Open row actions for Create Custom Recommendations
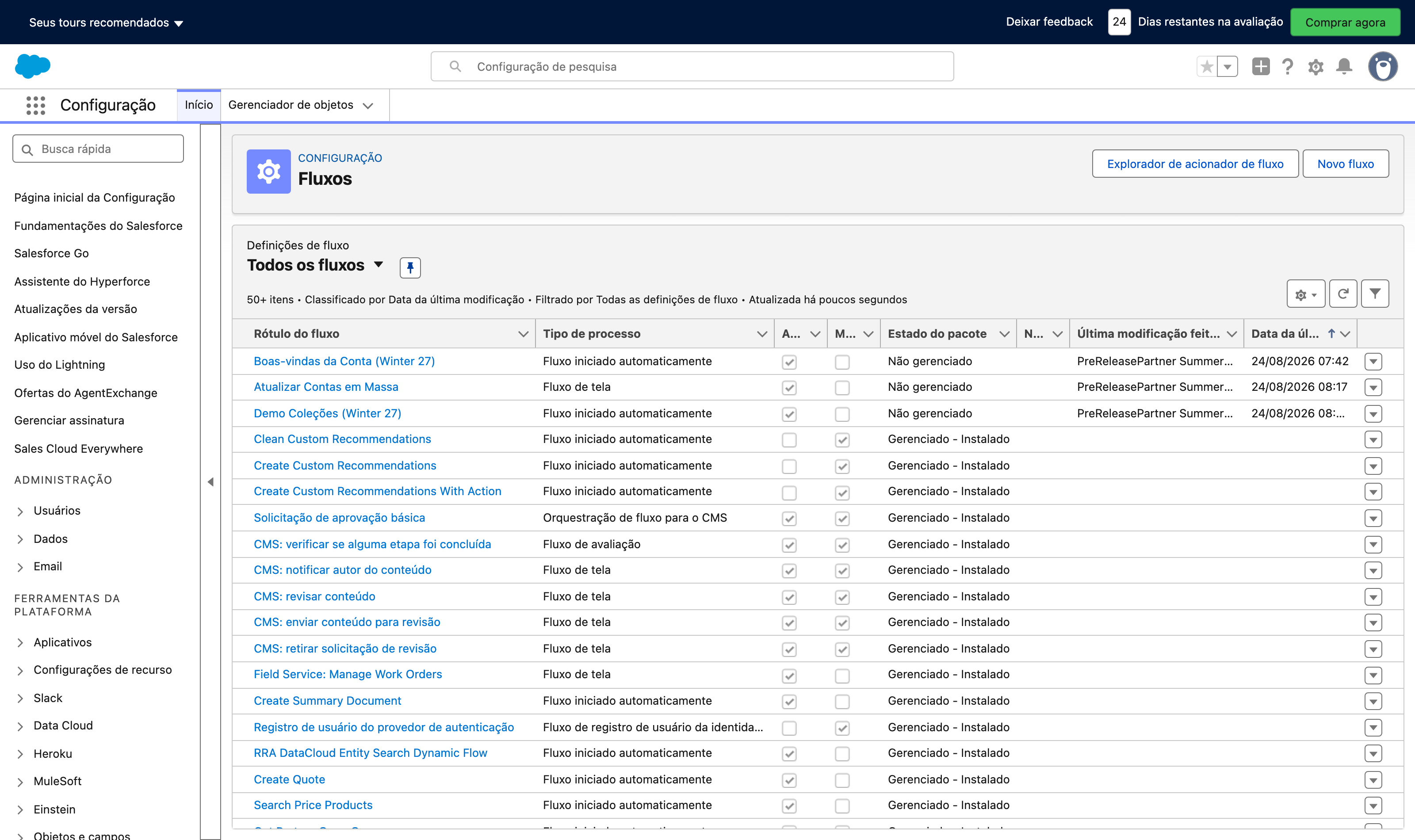 pos(1373,466)
